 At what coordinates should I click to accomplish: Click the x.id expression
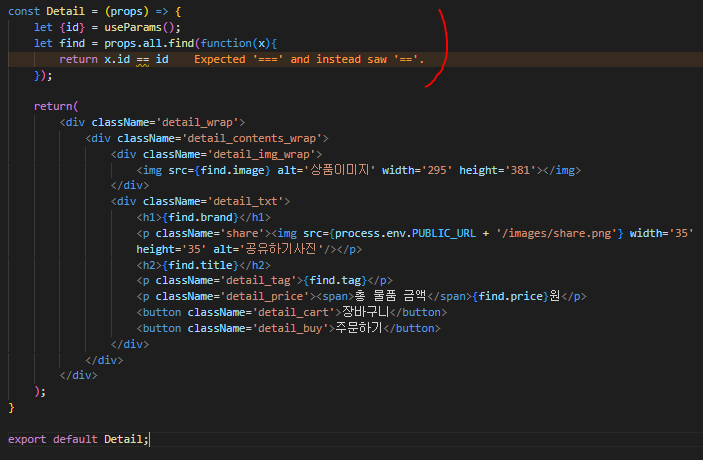tap(117, 59)
